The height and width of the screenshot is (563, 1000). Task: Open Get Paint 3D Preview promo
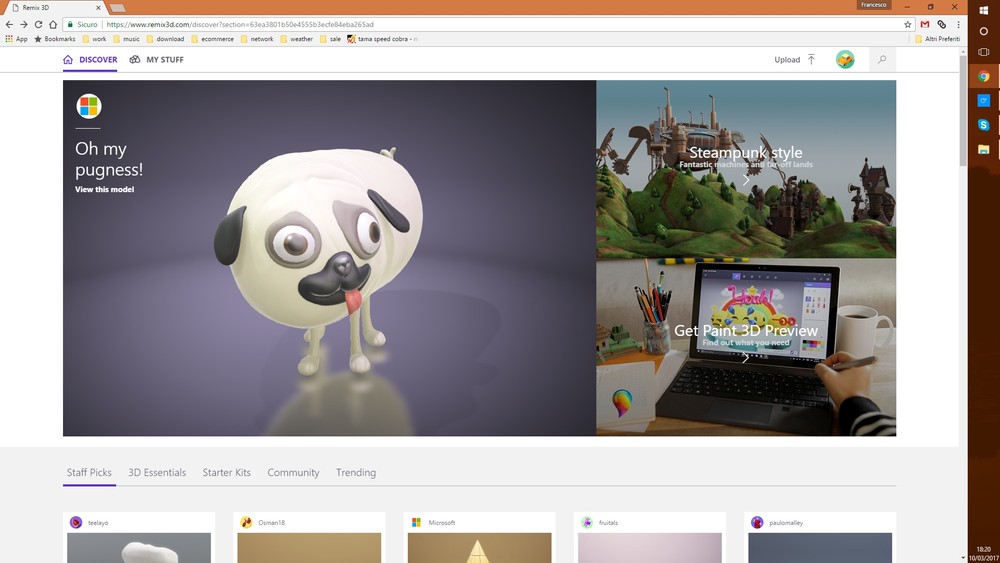(x=746, y=347)
